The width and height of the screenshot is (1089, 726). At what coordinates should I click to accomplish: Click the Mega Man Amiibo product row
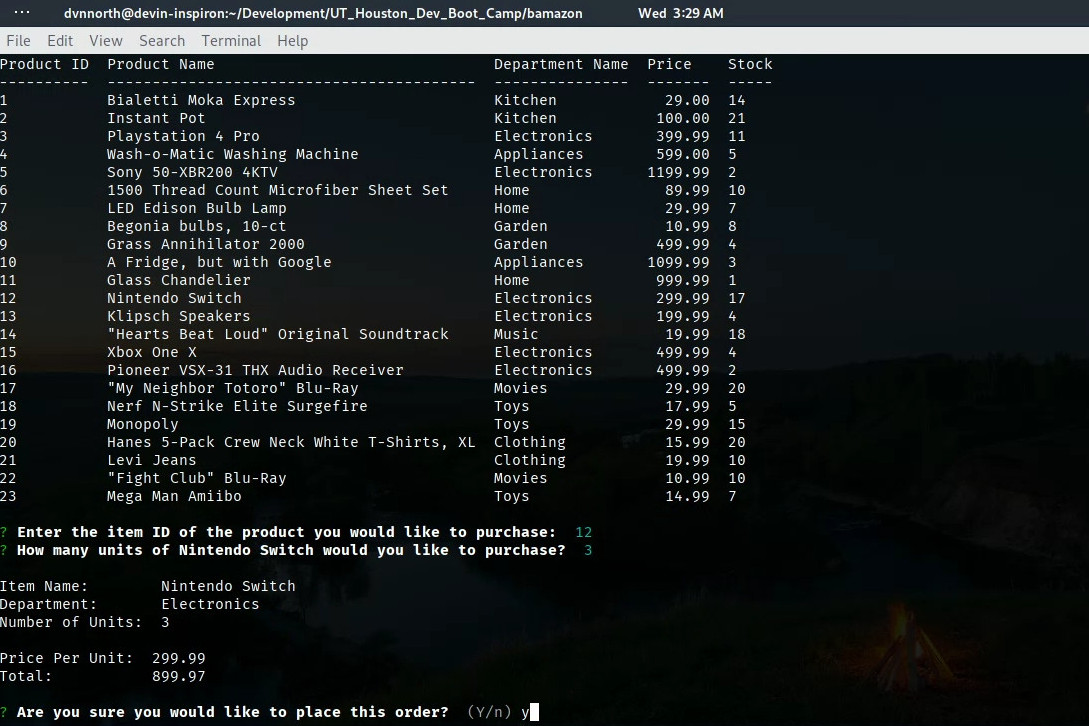pos(174,496)
